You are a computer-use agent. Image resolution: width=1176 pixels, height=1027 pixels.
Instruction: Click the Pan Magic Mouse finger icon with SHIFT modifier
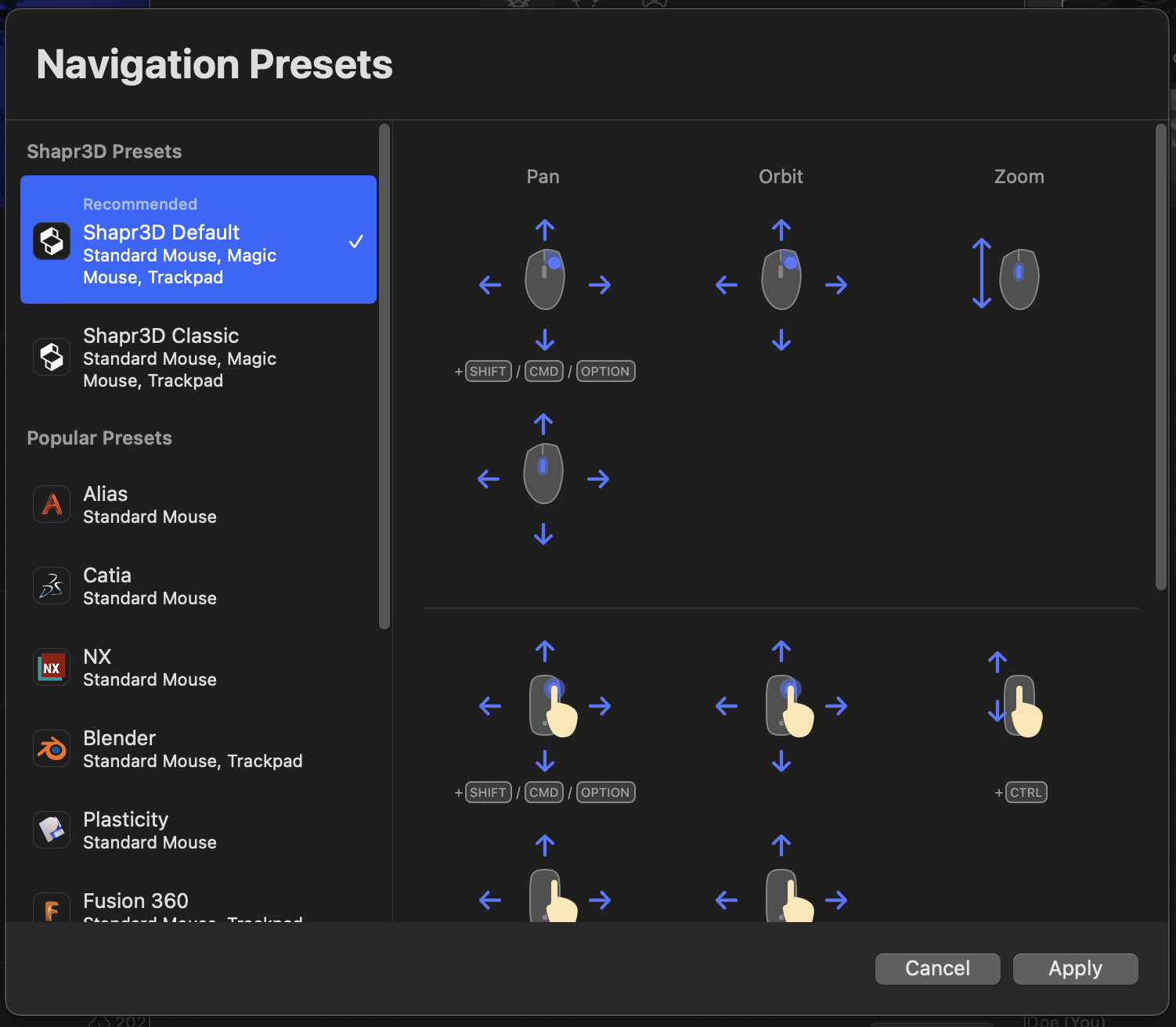553,706
